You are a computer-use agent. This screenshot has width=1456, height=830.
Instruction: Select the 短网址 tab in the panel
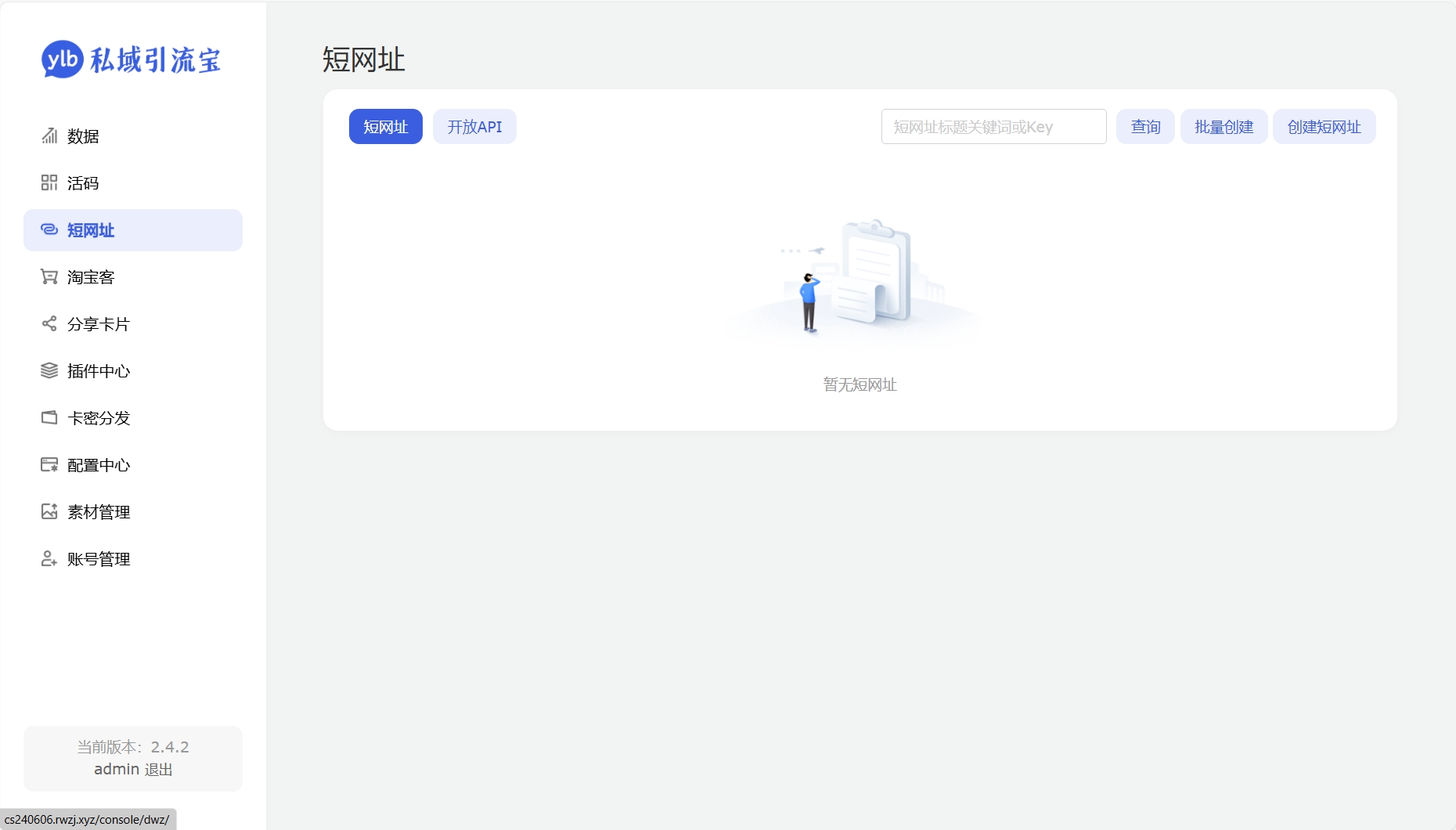[386, 127]
